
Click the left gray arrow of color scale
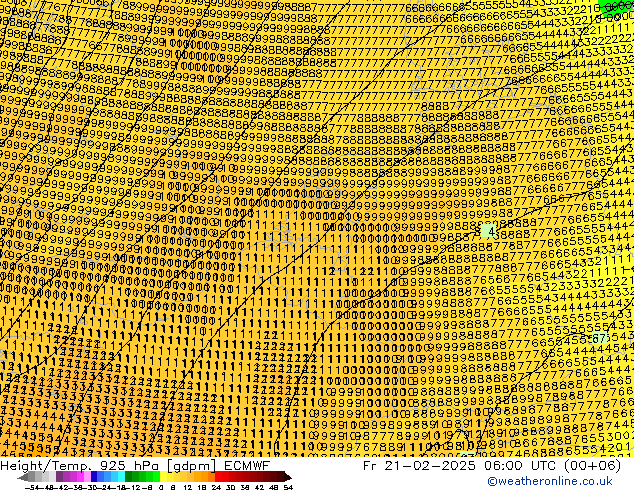22,477
